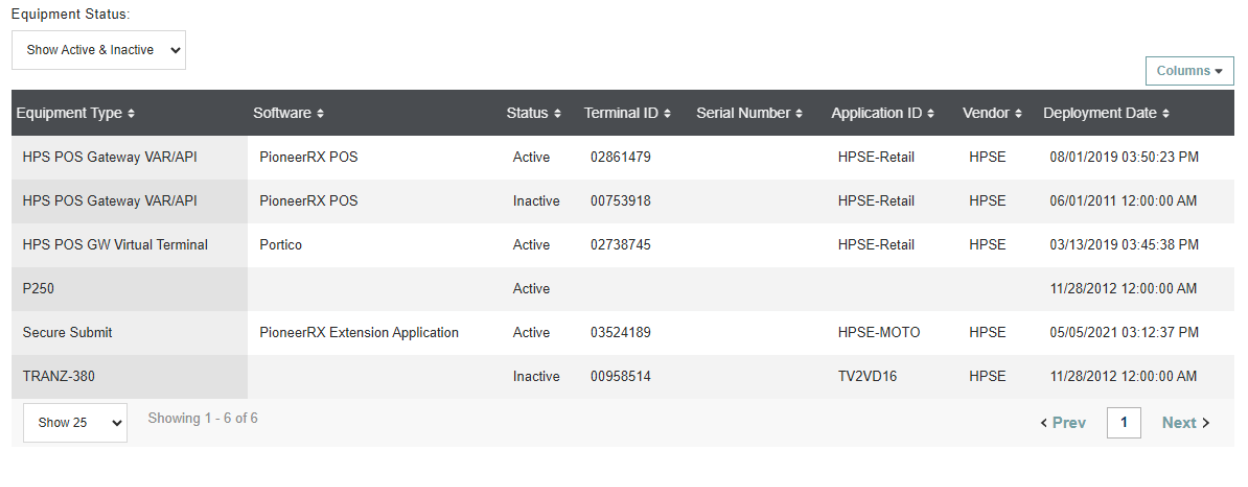This screenshot has height=487, width=1248.
Task: Click the Software column sort arrows
Action: tap(320, 114)
